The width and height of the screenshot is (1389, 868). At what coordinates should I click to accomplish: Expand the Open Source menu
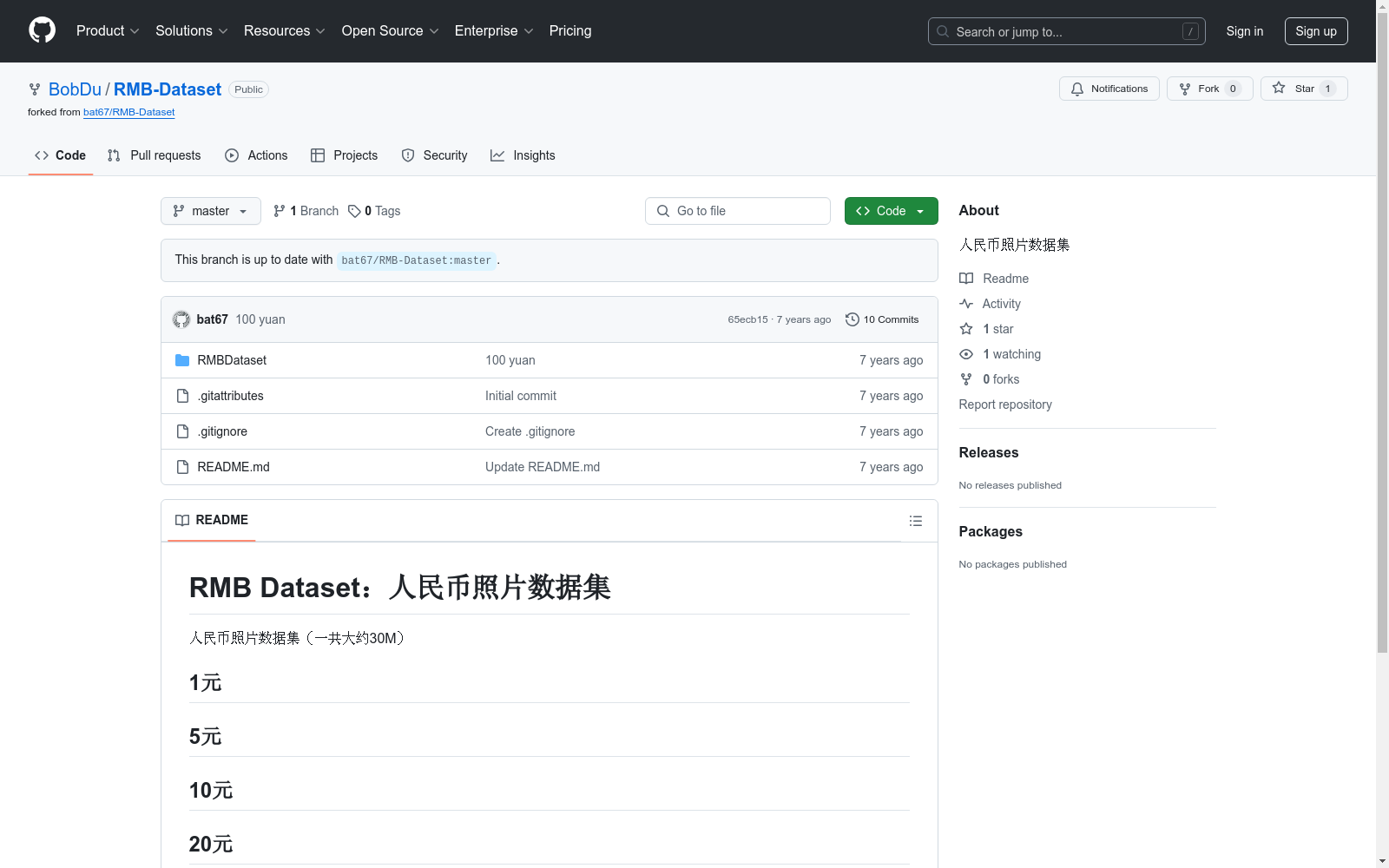pos(391,30)
